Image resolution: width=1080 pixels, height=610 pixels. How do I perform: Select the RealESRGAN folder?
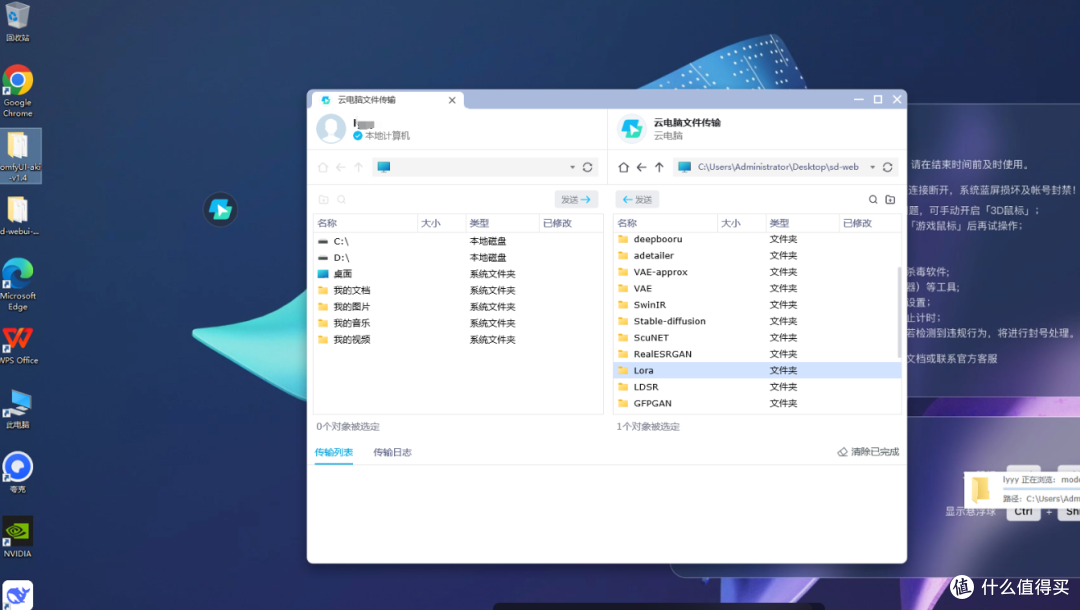(756, 355)
